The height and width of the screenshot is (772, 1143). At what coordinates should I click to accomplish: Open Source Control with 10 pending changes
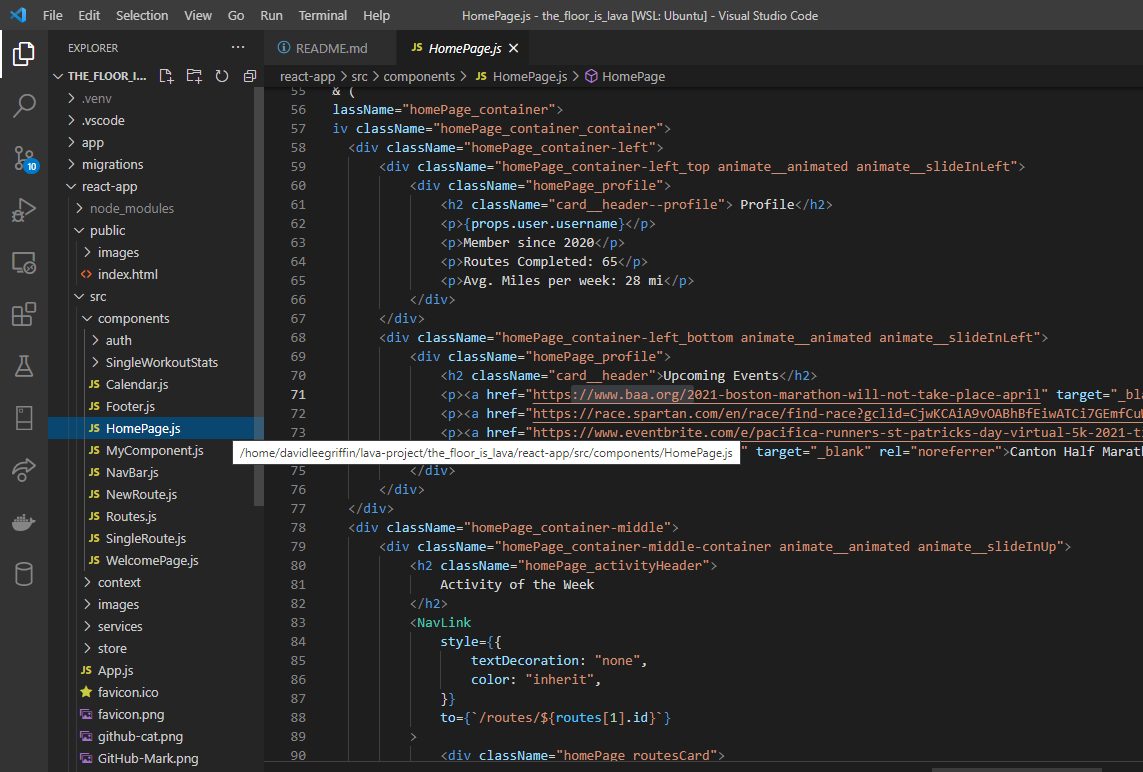click(24, 158)
